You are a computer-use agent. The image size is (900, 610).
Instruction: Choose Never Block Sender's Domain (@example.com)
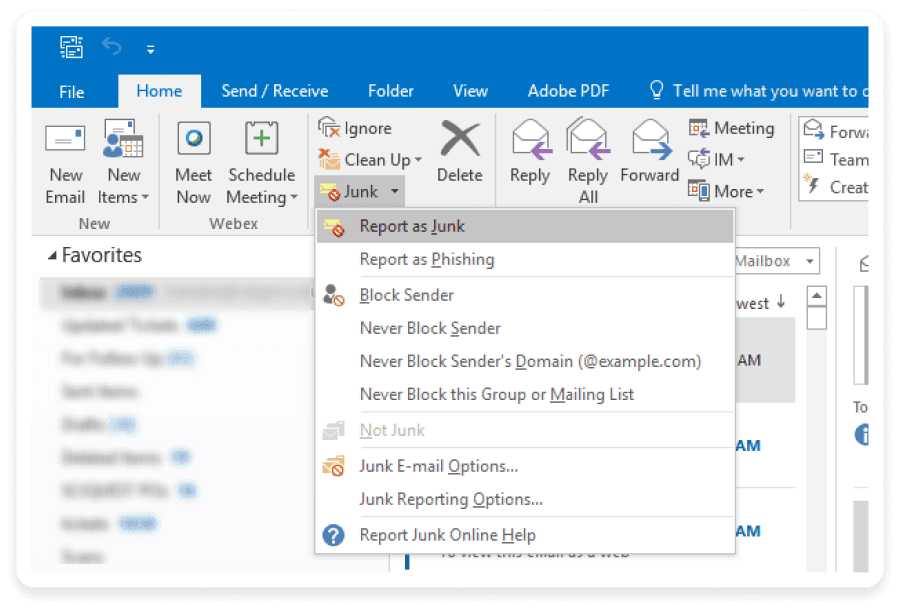(525, 362)
